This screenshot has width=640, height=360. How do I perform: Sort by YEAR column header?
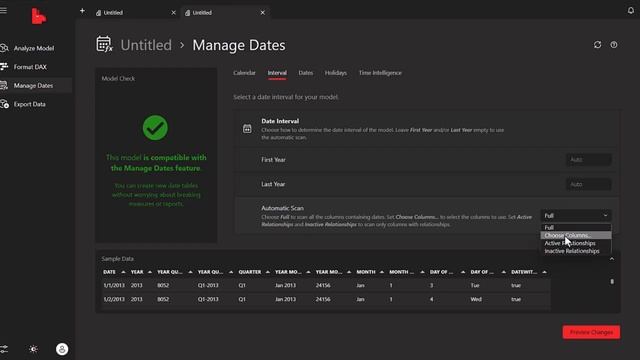137,272
